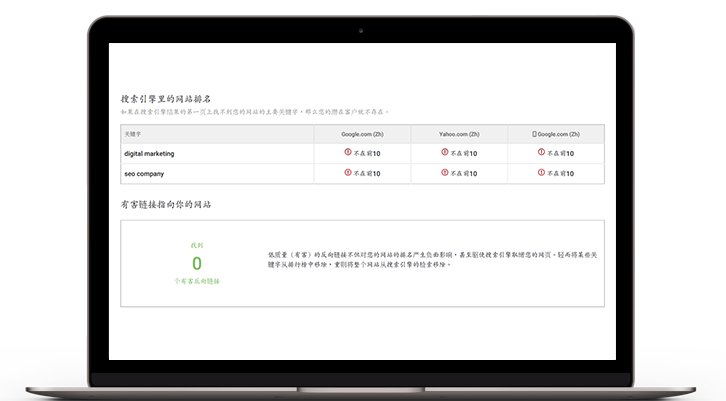Click warning icon for seo company on Google.com
The image size is (726, 401).
(347, 172)
